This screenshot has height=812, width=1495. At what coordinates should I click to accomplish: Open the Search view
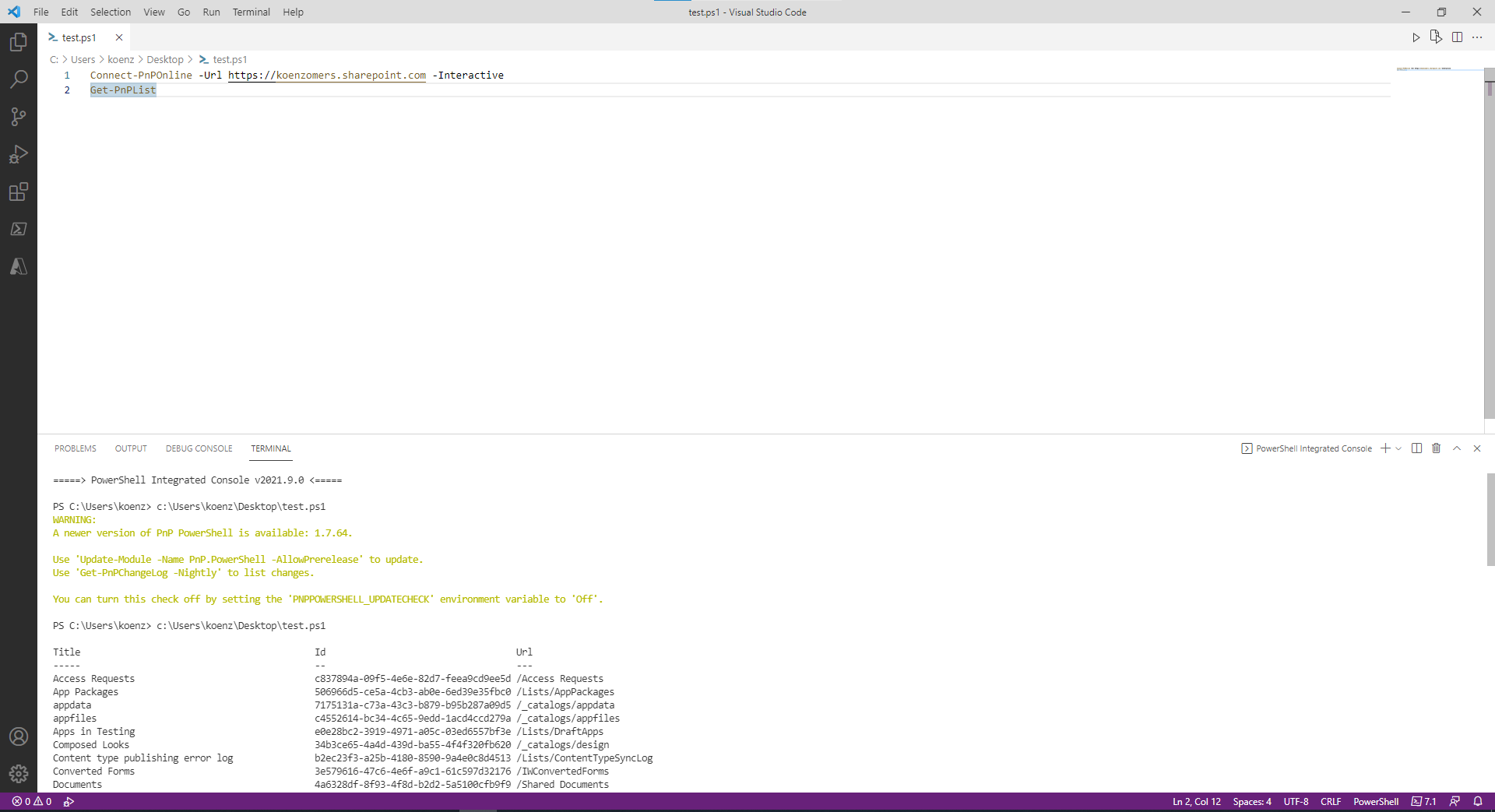click(19, 79)
